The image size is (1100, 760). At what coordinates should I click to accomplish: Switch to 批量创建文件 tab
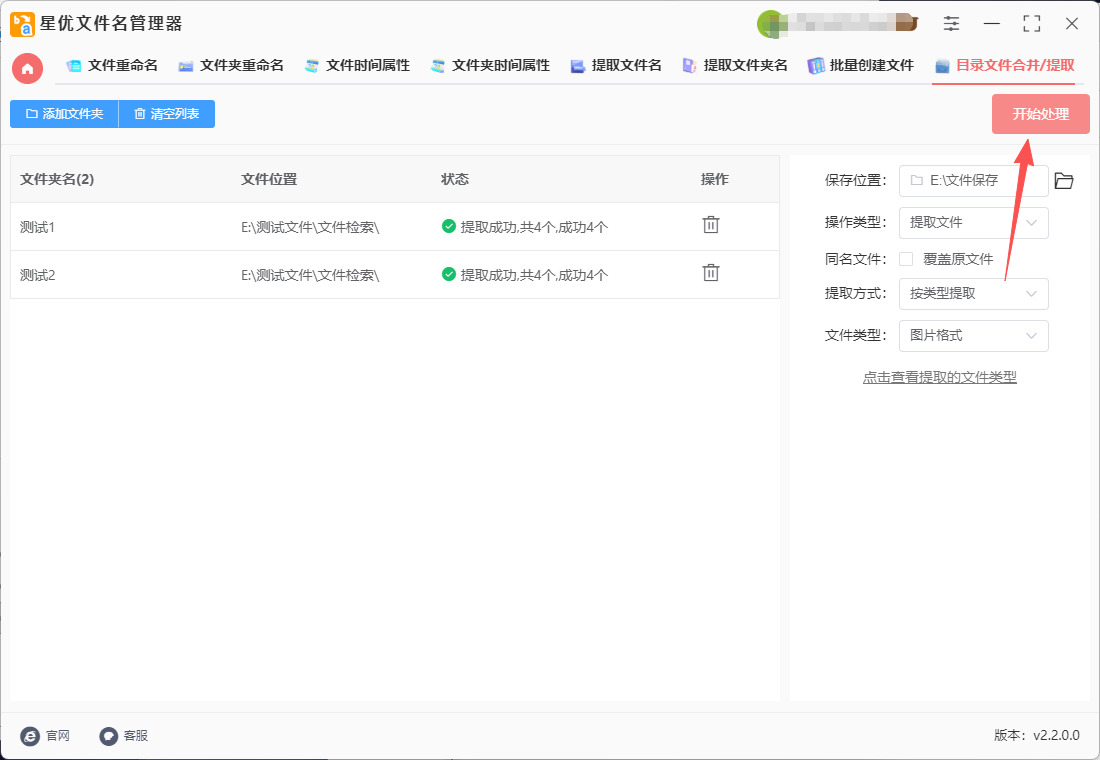(861, 66)
